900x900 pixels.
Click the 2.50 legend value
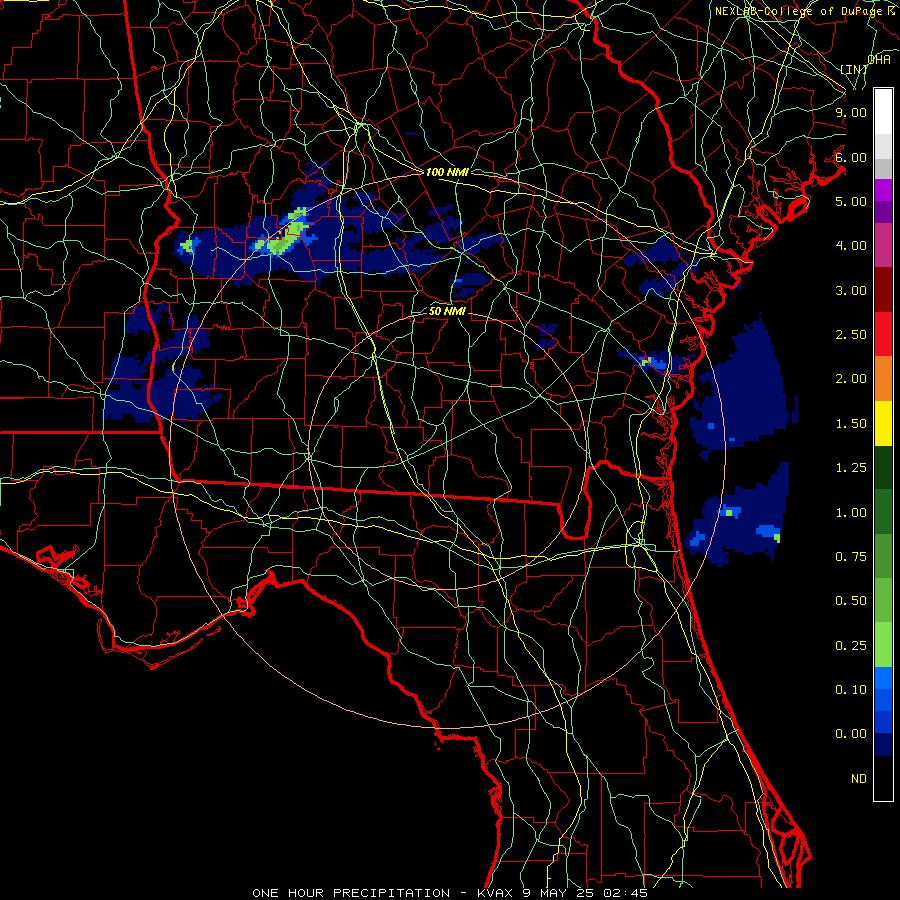click(x=851, y=335)
